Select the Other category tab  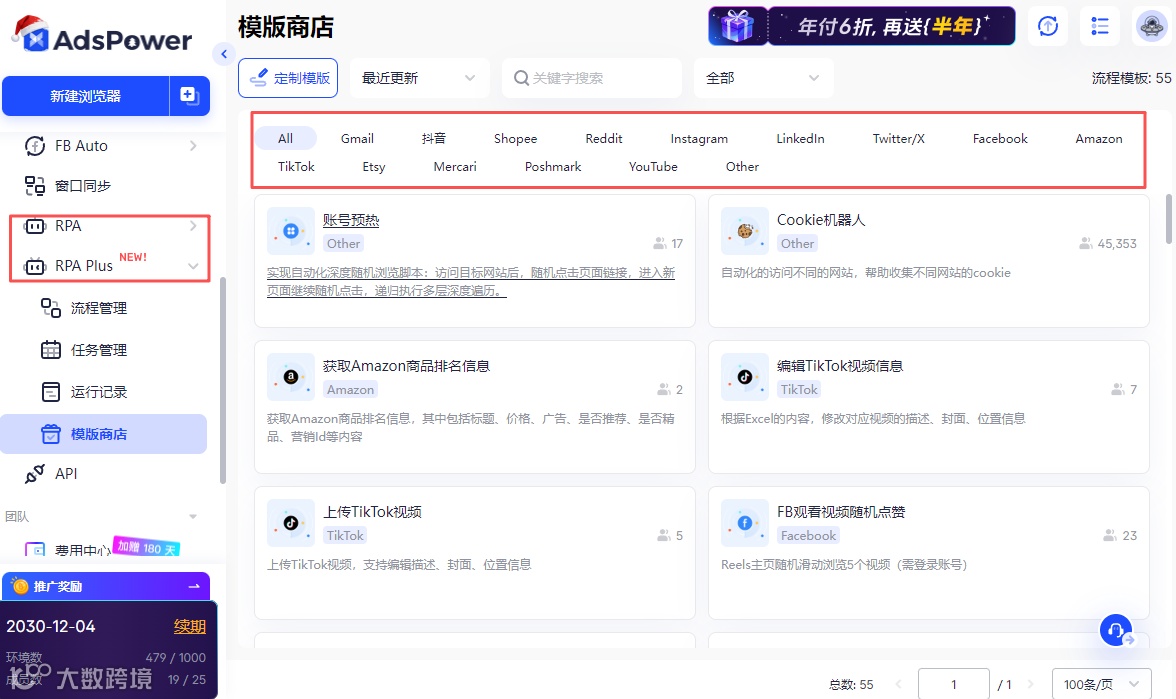(x=742, y=166)
